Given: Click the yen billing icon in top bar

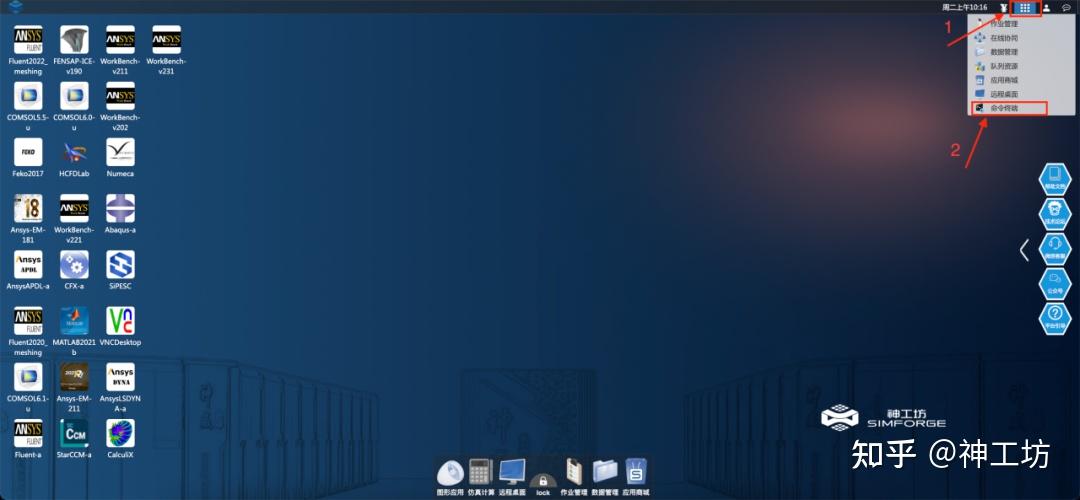Looking at the screenshot, I should [1004, 8].
